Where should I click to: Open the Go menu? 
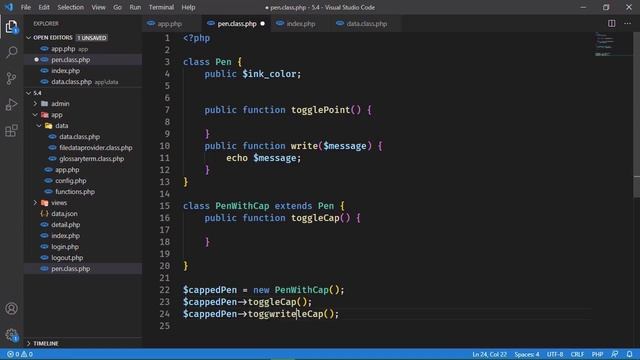(117, 7)
